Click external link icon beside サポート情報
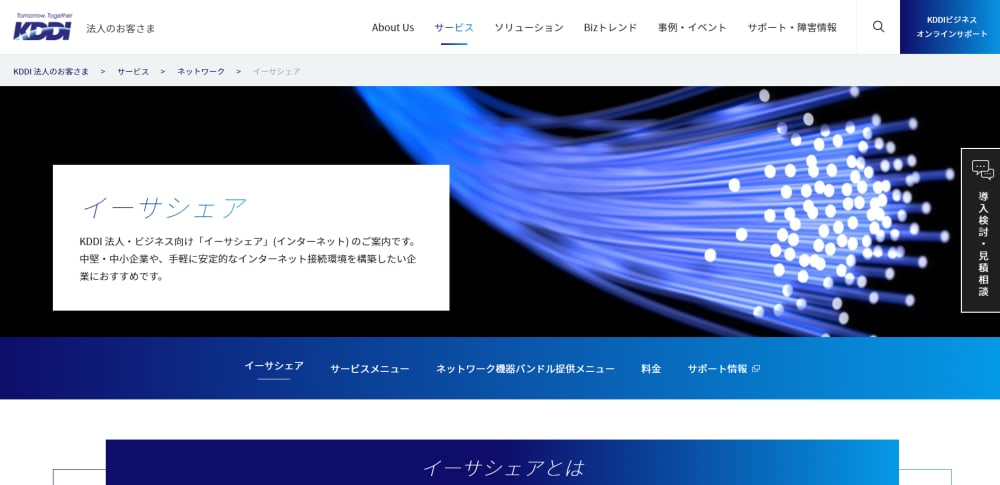The width and height of the screenshot is (1000, 485). (756, 369)
